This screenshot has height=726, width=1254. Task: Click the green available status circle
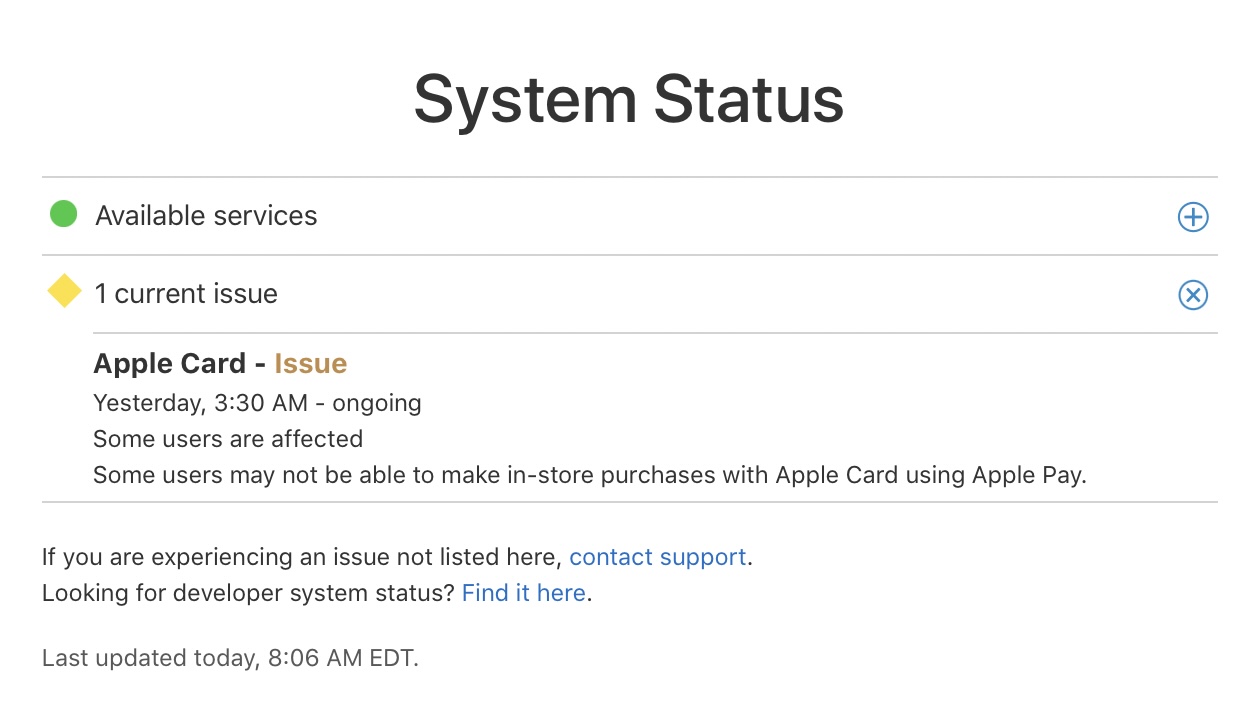(64, 214)
